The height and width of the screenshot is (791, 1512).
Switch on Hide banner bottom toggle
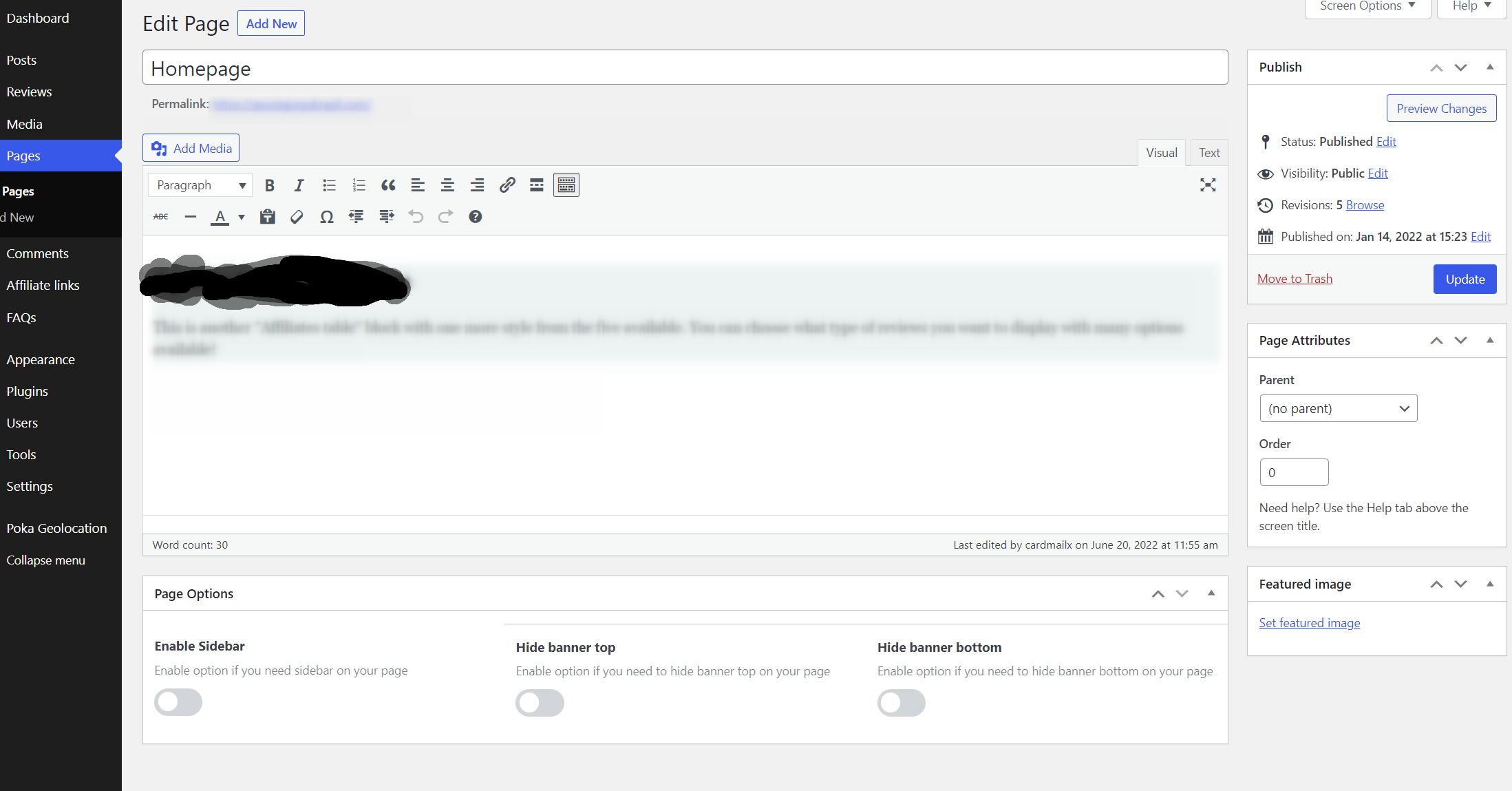coord(901,703)
